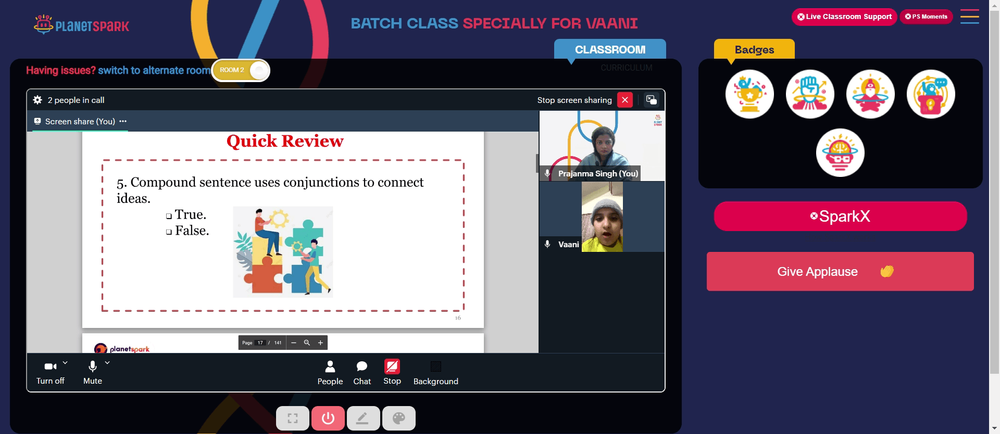Click Prajanma Singh video tile
This screenshot has width=1000, height=434.
point(601,146)
